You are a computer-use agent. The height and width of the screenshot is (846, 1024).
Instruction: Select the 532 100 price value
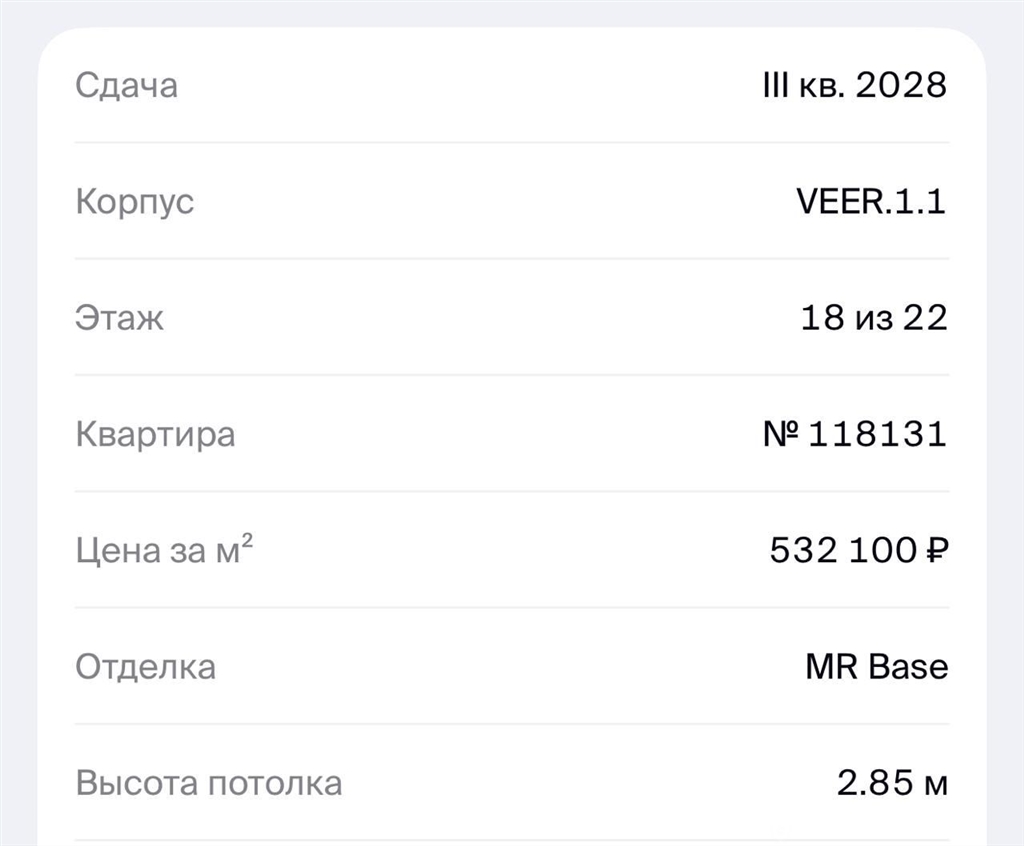(841, 550)
